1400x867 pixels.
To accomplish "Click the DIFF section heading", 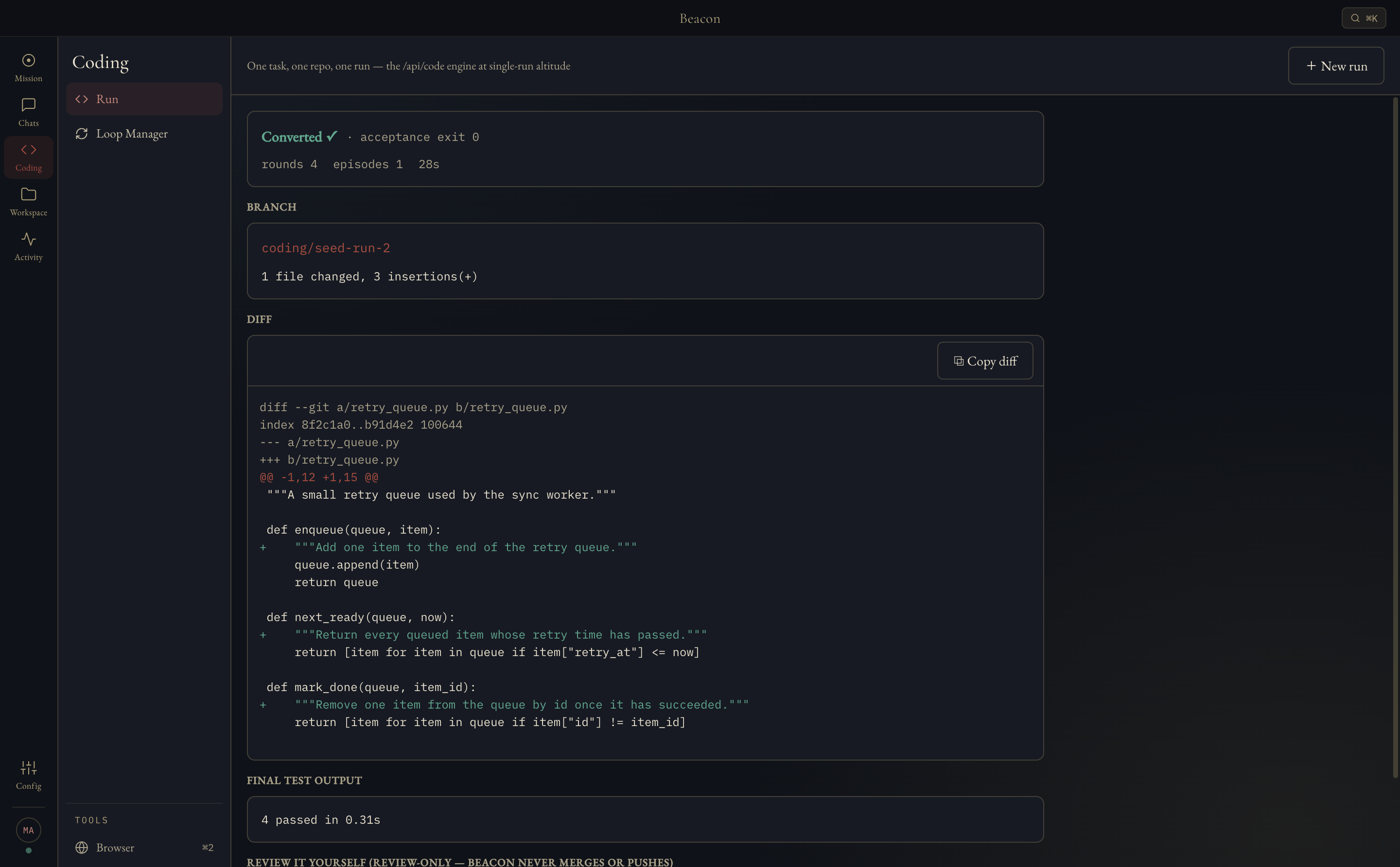I will coord(259,319).
